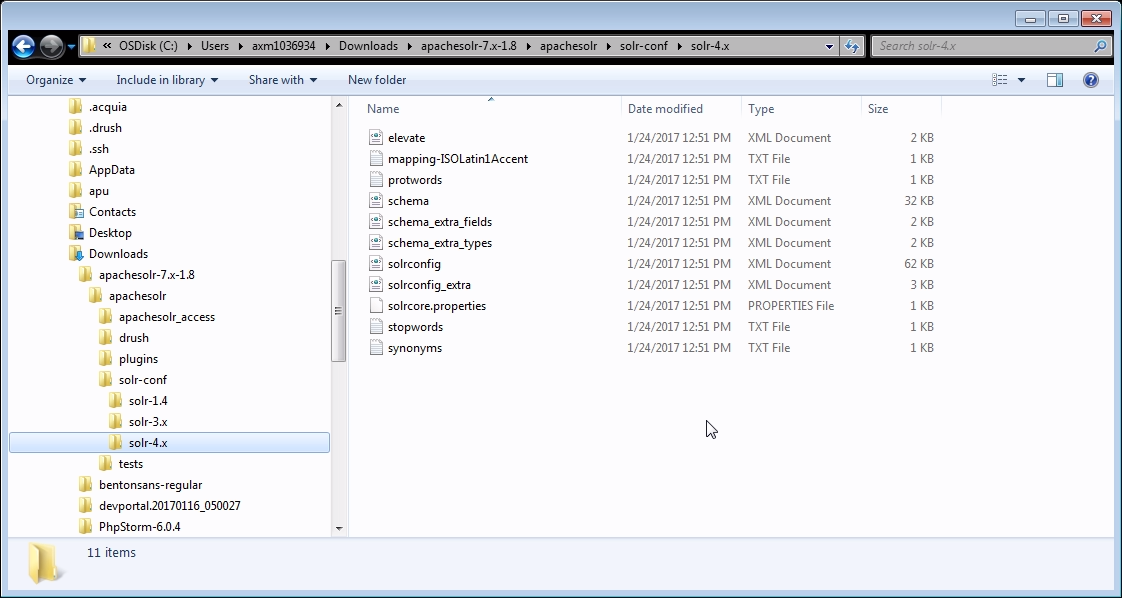Viewport: 1122px width, 598px height.
Task: Select the solrconfig XML file icon
Action: click(x=376, y=264)
